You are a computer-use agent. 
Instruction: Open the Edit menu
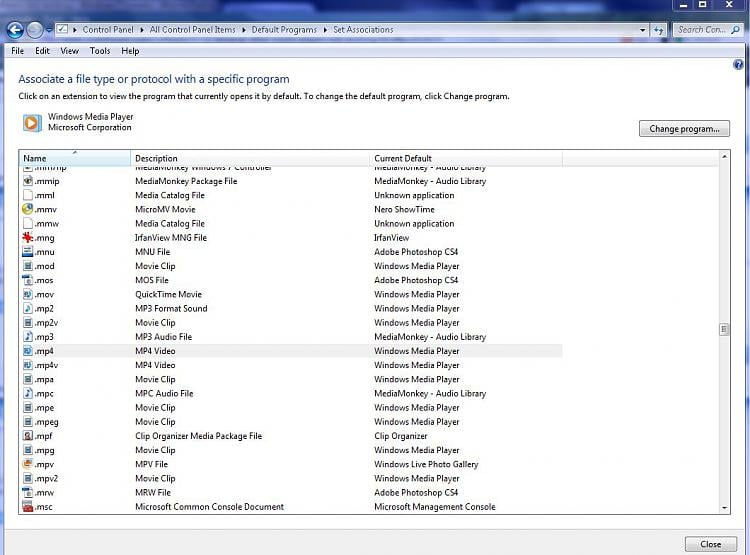pyautogui.click(x=42, y=51)
